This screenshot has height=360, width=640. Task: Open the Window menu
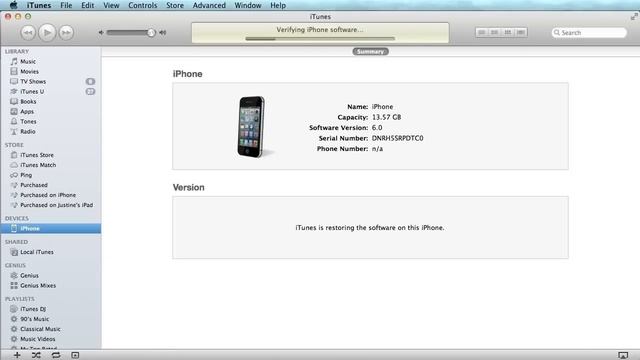(248, 5)
